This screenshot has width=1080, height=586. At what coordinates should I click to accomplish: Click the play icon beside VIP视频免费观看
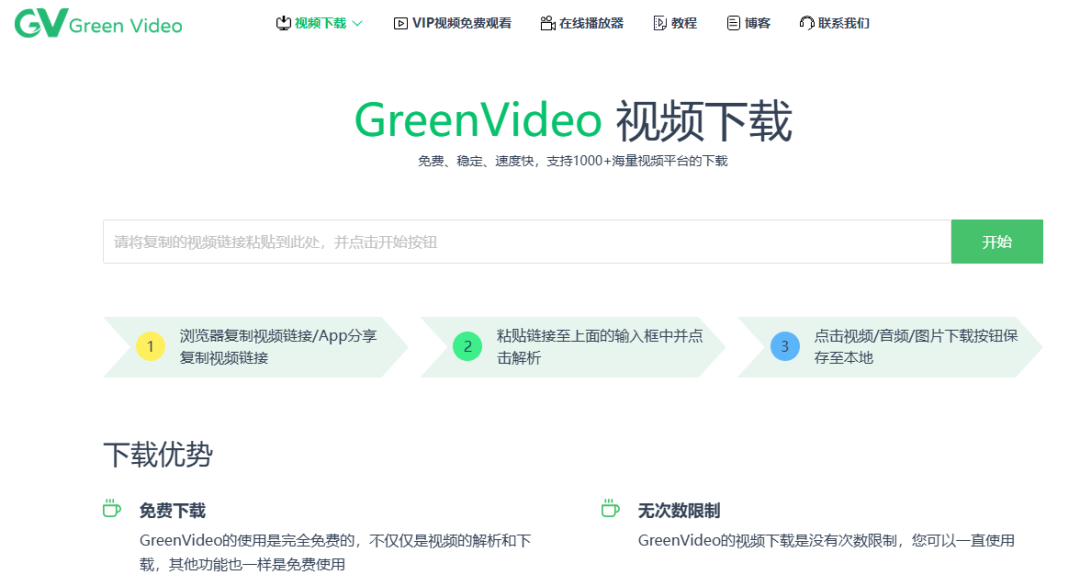(400, 23)
